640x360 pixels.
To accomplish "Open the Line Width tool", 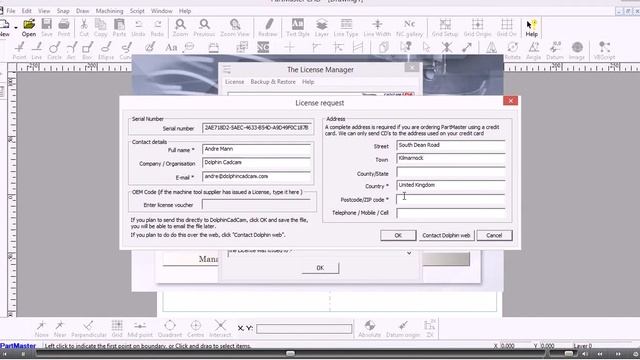I will point(377,27).
